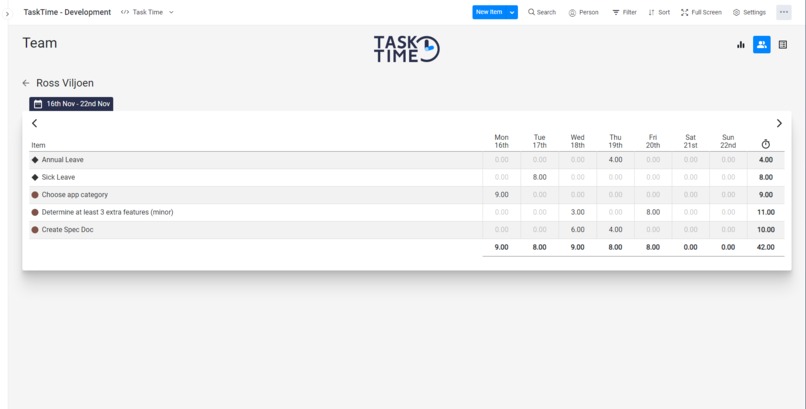
Task: Go back from Ross Viljoen
Action: click(26, 83)
